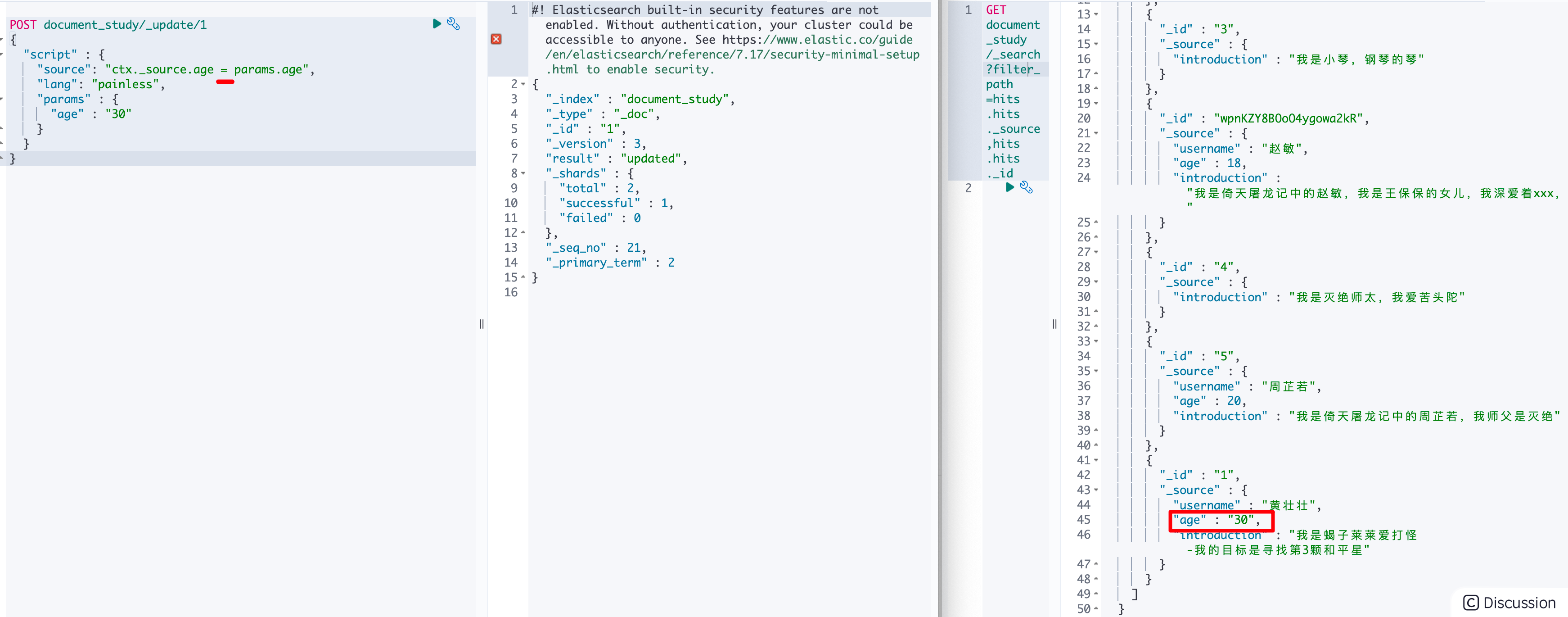
Task: Click "_seq_no" : 21 line
Action: click(x=596, y=248)
